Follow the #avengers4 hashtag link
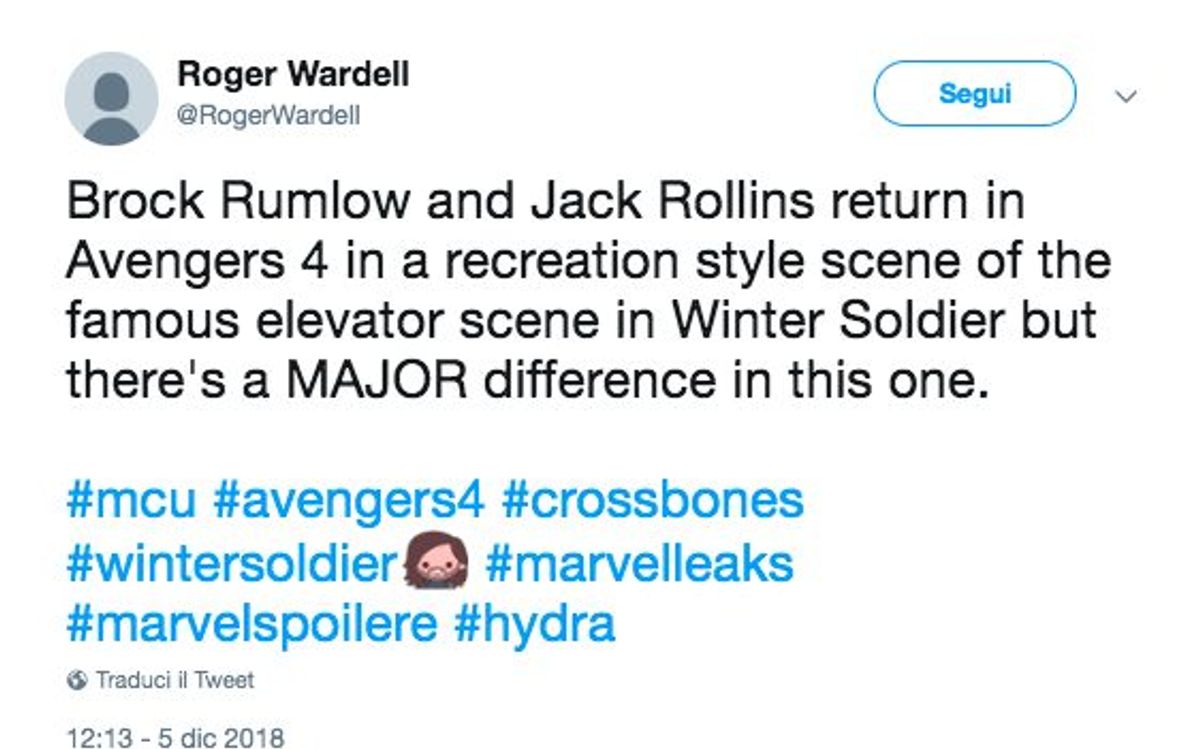Screen dimensions: 1200x749 [349, 500]
